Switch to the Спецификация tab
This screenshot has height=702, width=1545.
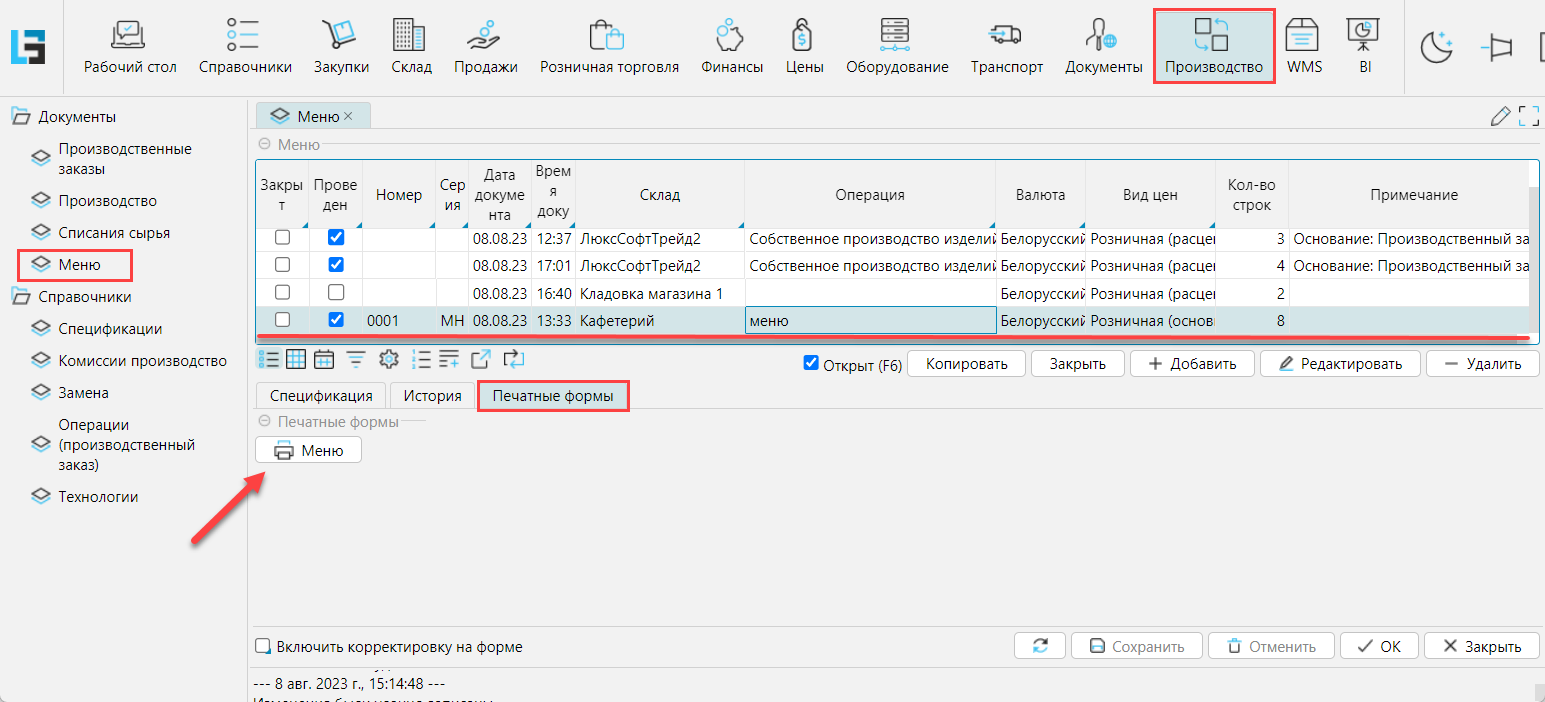pos(321,396)
